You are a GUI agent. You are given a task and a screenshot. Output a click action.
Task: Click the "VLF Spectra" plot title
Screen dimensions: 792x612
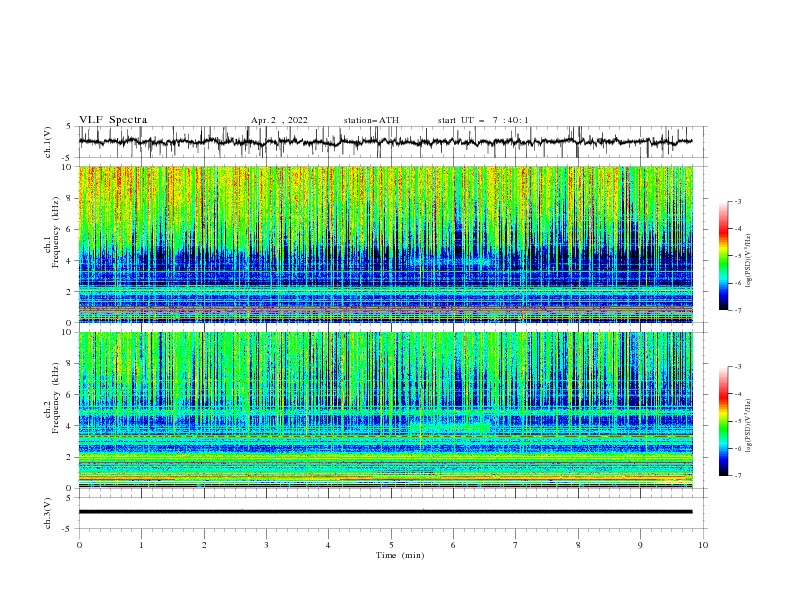[x=113, y=120]
